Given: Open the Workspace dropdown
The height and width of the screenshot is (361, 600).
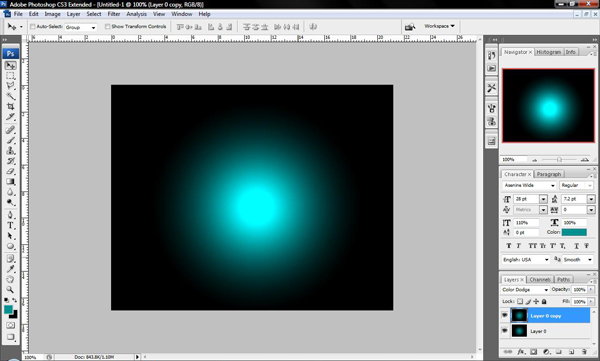Looking at the screenshot, I should (x=439, y=26).
